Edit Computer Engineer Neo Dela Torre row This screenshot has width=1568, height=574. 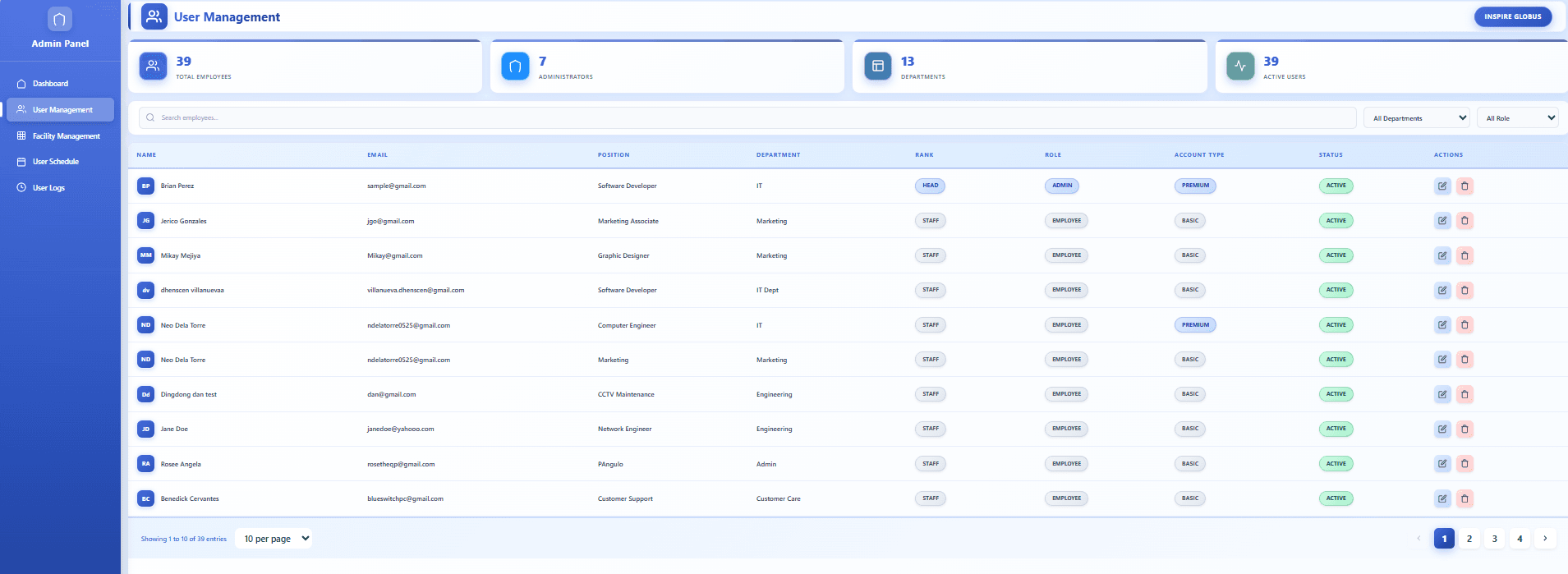click(1442, 324)
